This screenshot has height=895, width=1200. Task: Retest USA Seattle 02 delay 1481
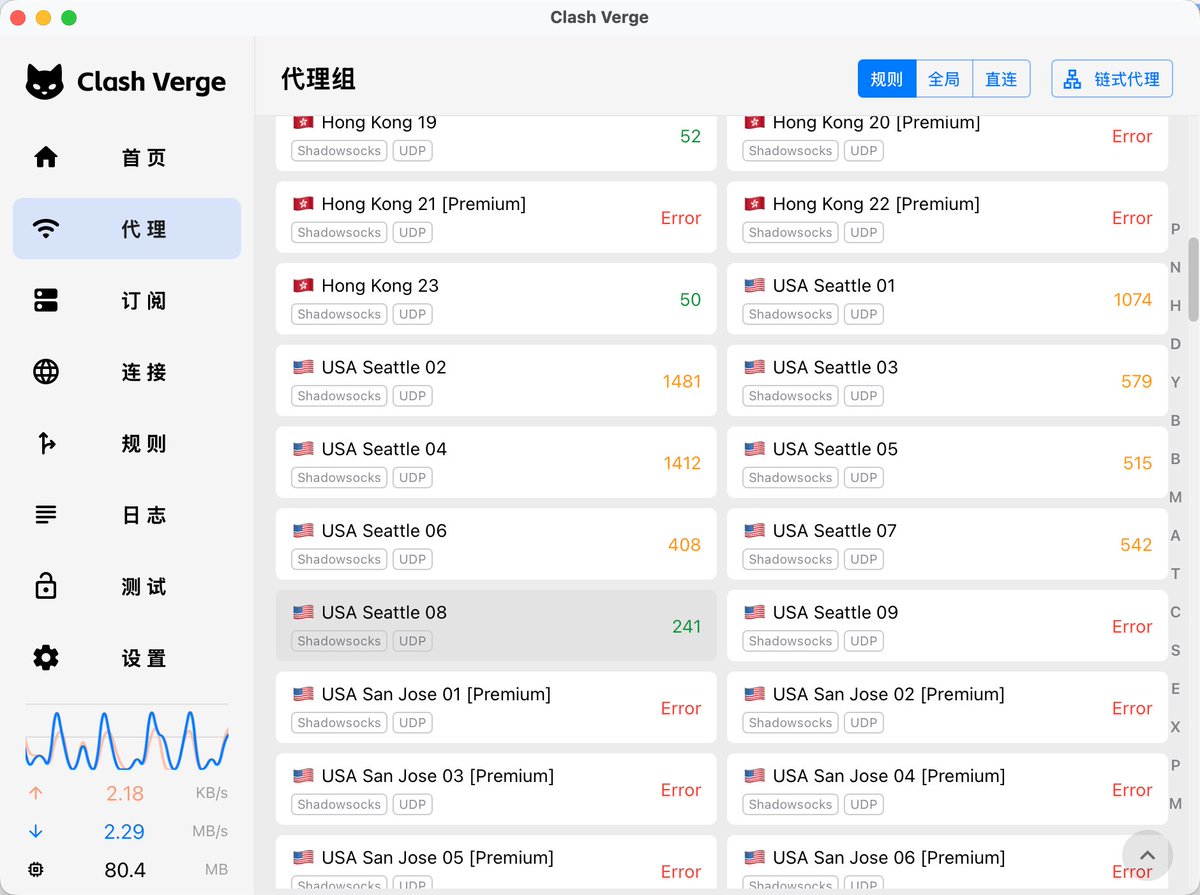682,382
